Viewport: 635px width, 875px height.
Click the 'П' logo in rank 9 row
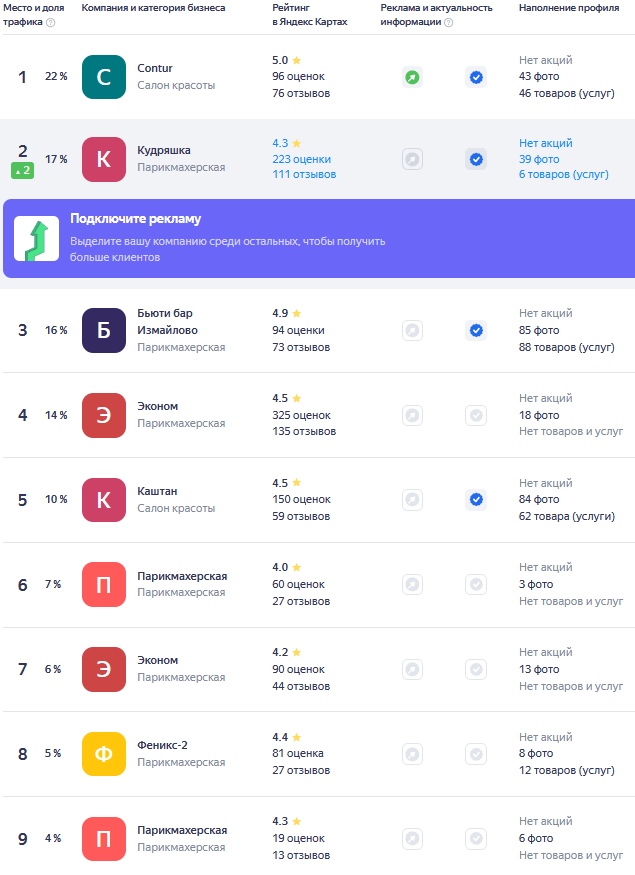pos(104,839)
